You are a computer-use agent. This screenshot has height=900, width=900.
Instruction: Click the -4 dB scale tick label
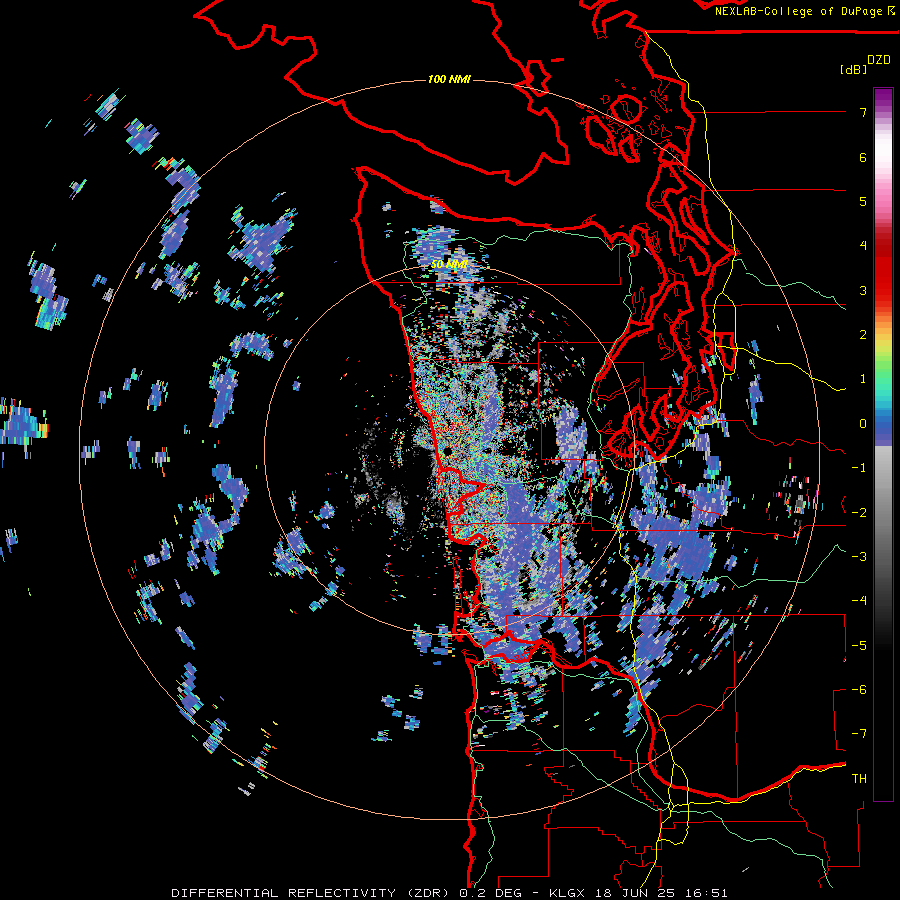(859, 600)
